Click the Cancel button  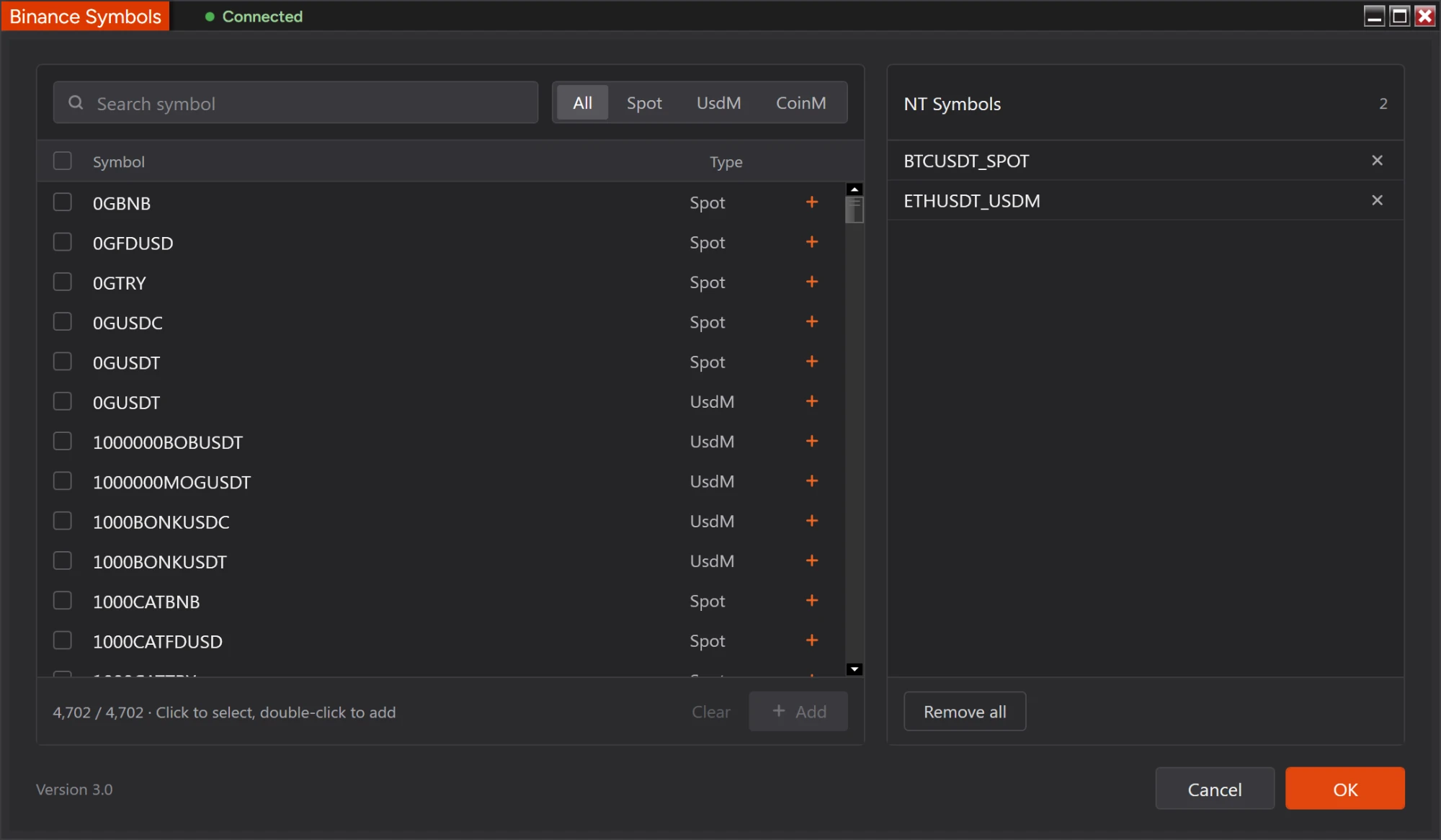(1215, 789)
